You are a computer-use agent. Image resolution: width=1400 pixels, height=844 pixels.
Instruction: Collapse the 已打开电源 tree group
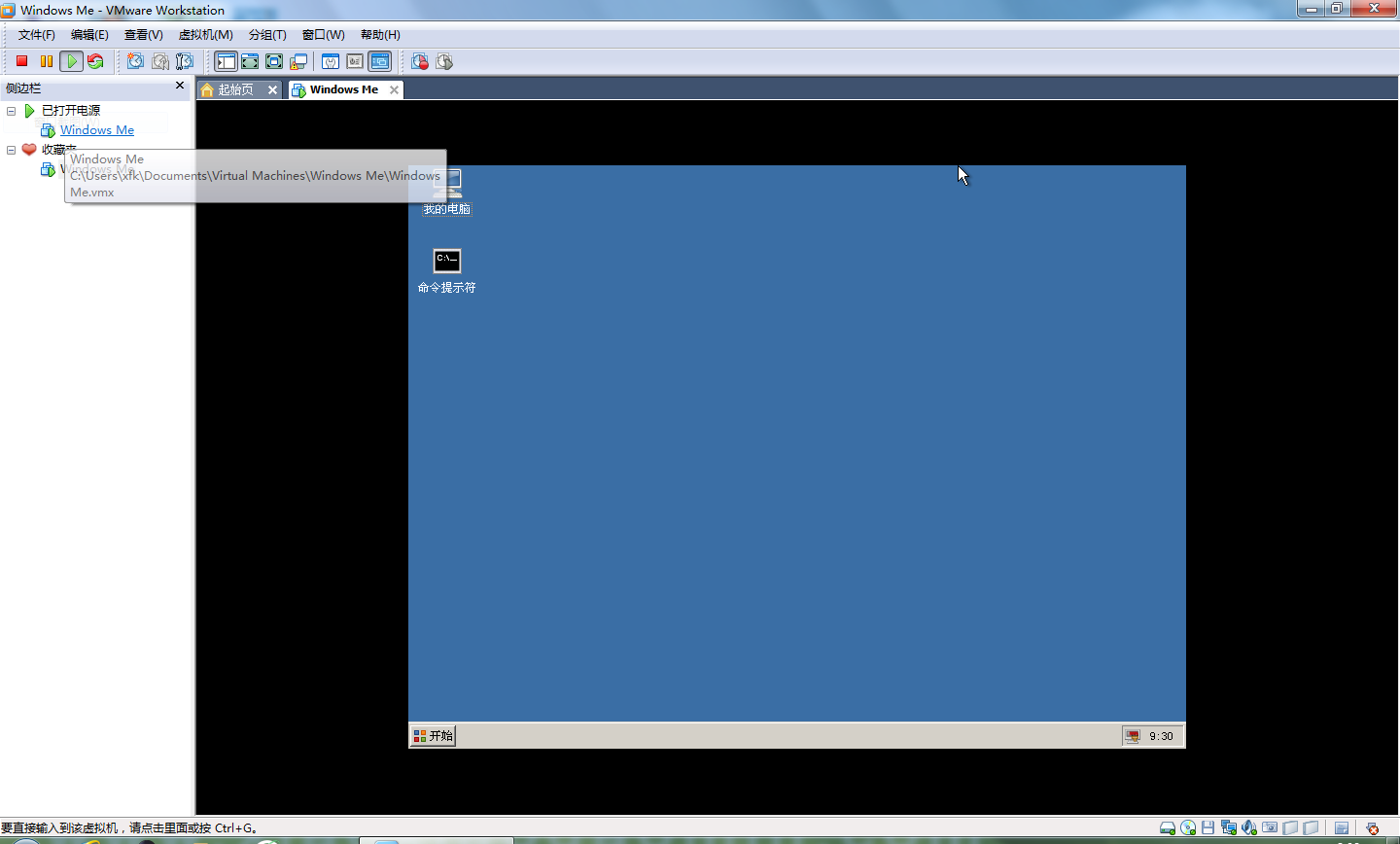(12, 111)
